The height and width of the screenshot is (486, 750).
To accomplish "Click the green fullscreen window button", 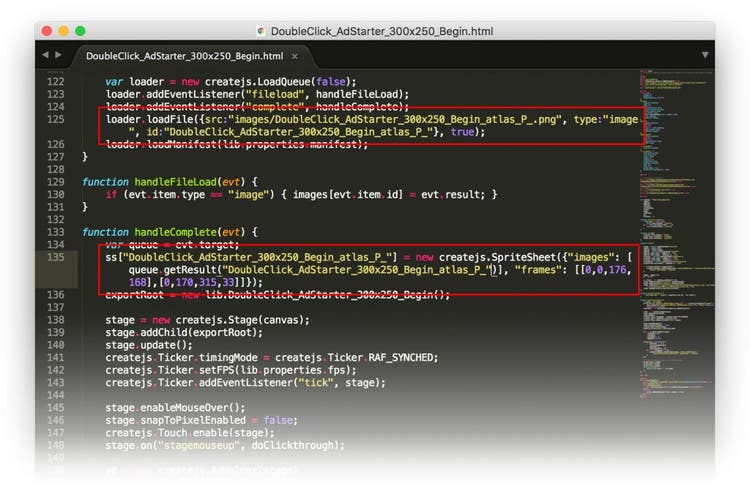I will coord(80,31).
